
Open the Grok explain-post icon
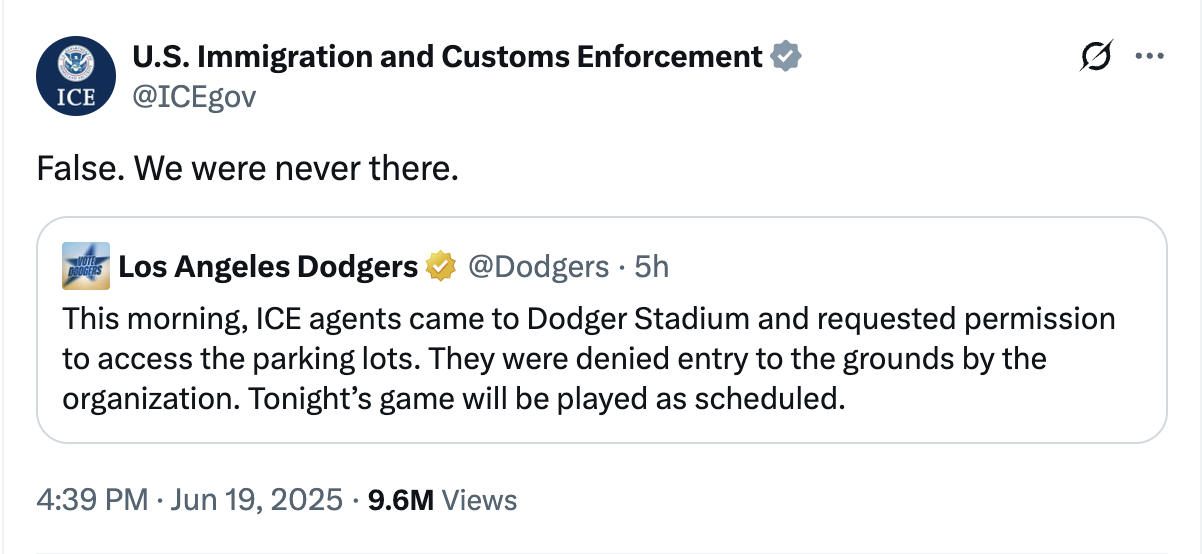click(1097, 59)
